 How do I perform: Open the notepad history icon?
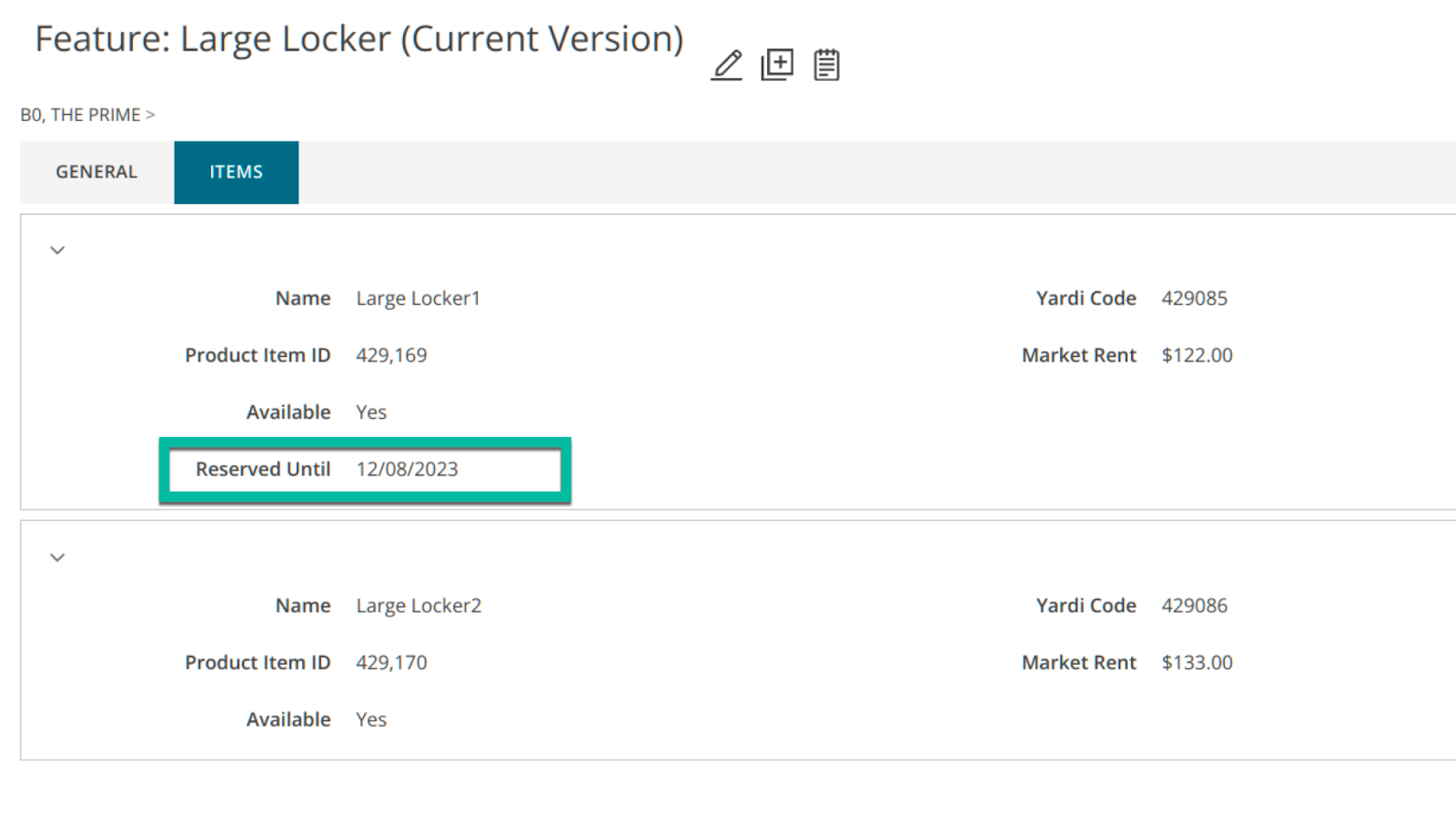tap(826, 65)
